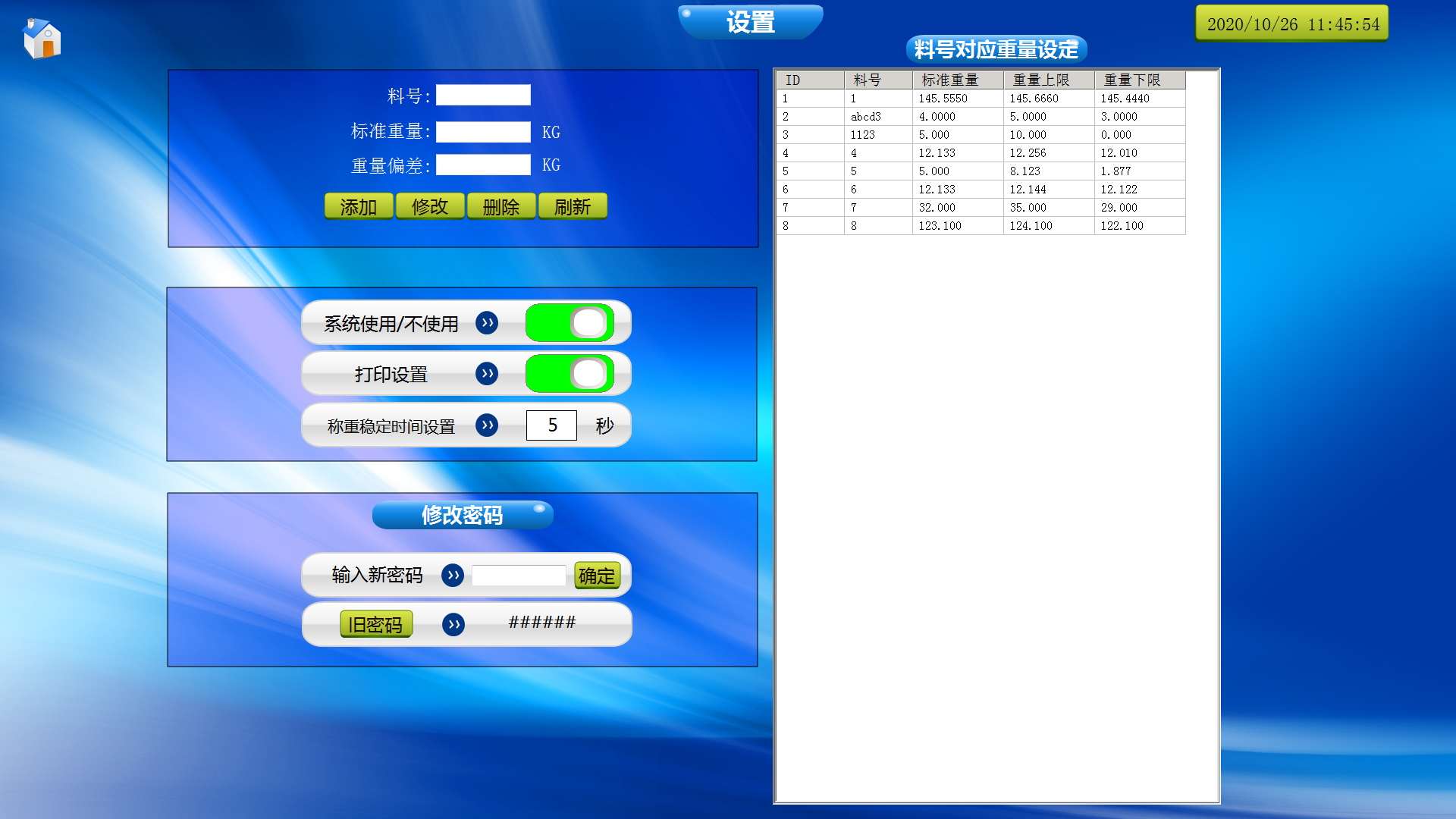Click the home house icon
The width and height of the screenshot is (1456, 819).
[42, 39]
